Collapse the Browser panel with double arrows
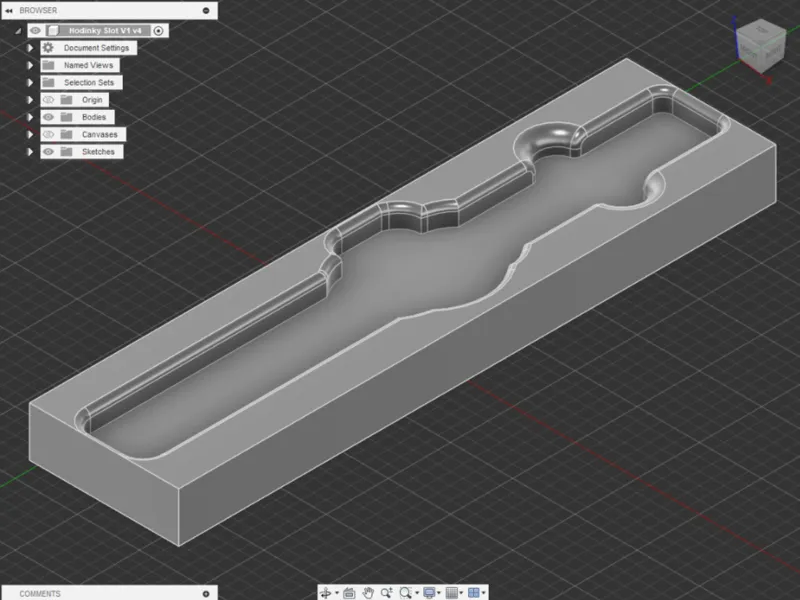 (x=9, y=10)
